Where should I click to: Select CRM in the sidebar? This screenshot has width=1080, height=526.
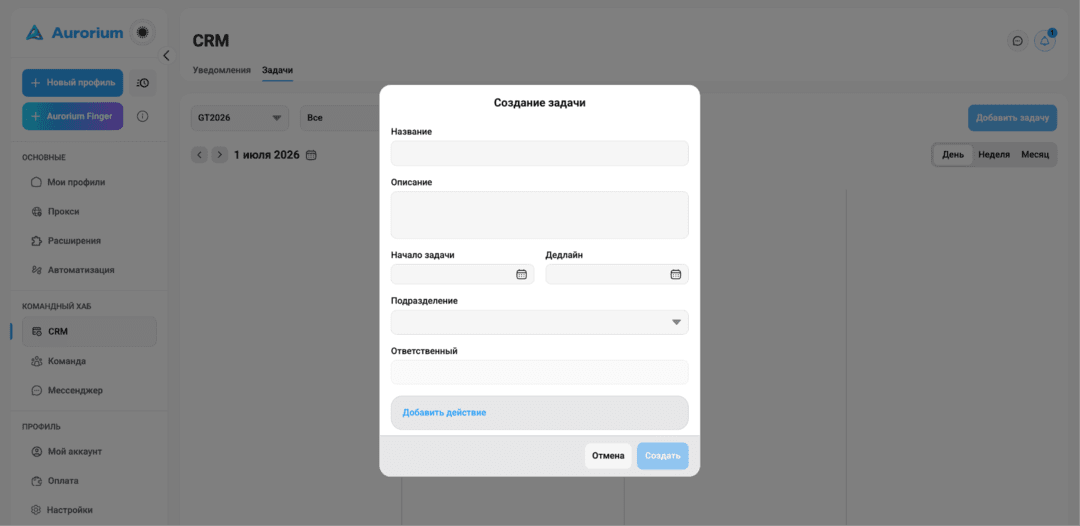89,331
